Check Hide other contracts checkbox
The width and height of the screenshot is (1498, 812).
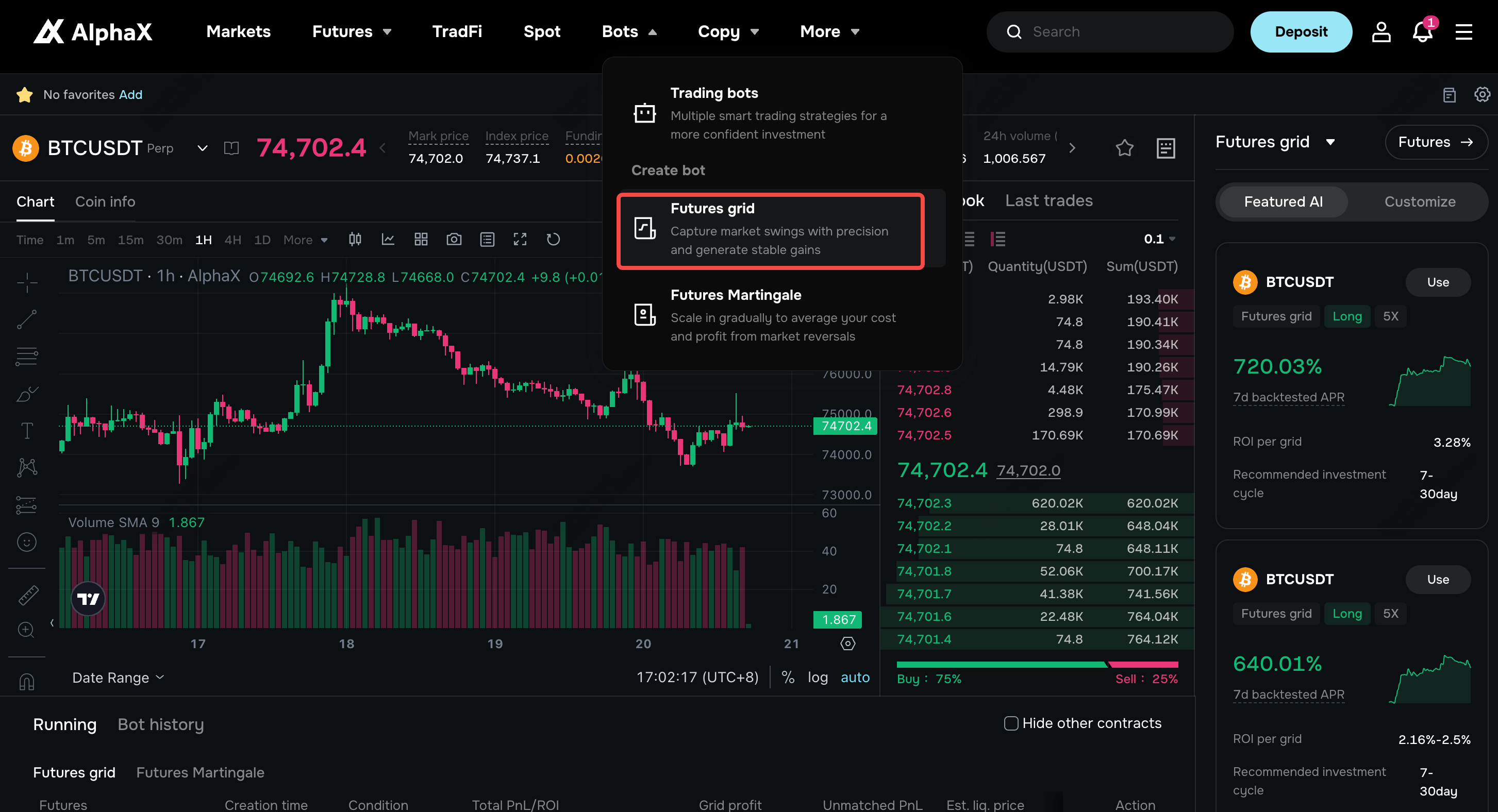pyautogui.click(x=1011, y=723)
